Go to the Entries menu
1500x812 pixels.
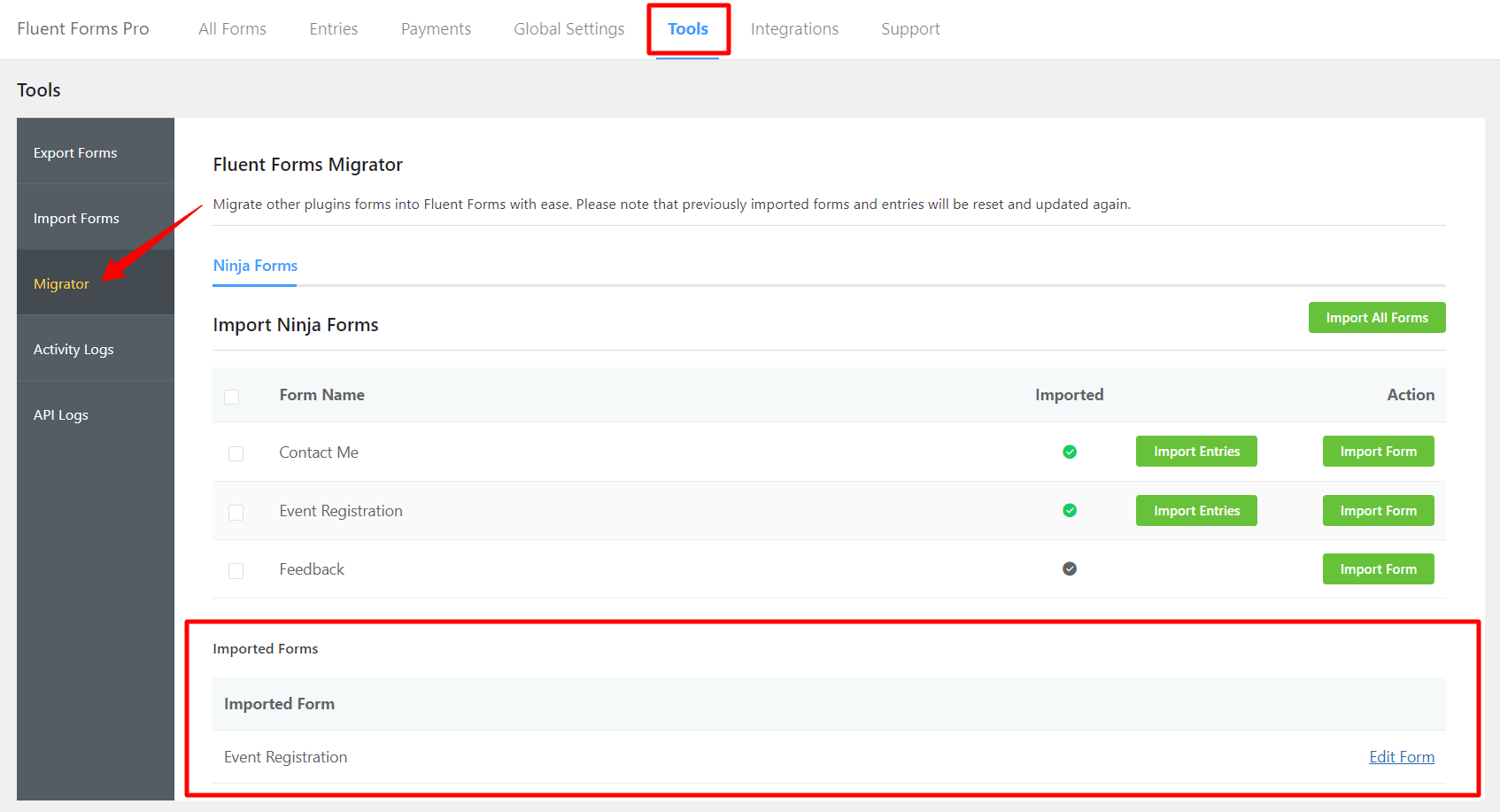pos(334,29)
